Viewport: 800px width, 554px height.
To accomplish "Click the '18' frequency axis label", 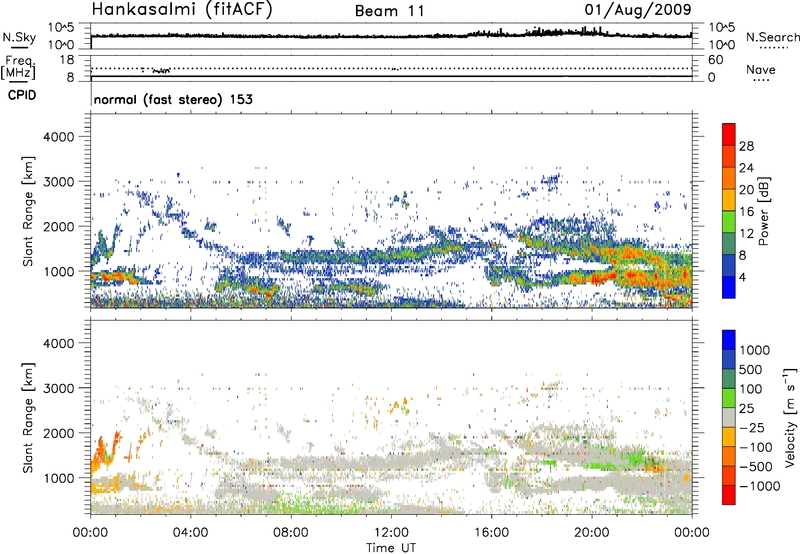I will click(x=67, y=60).
